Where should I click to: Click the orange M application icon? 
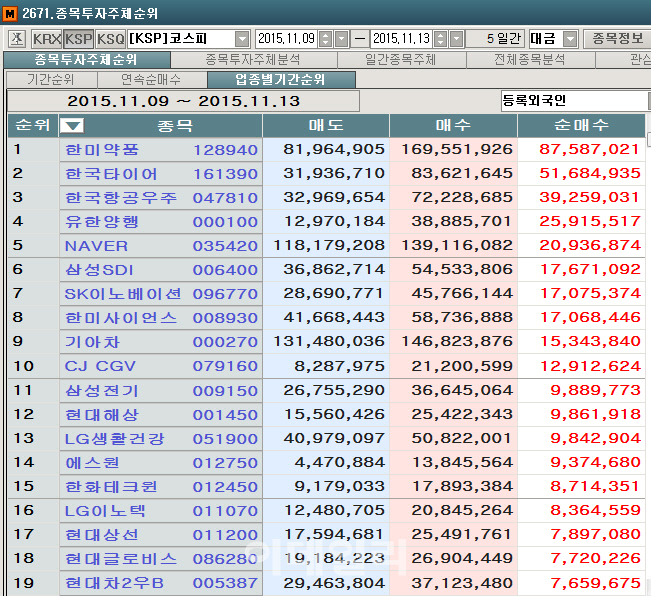(x=10, y=13)
